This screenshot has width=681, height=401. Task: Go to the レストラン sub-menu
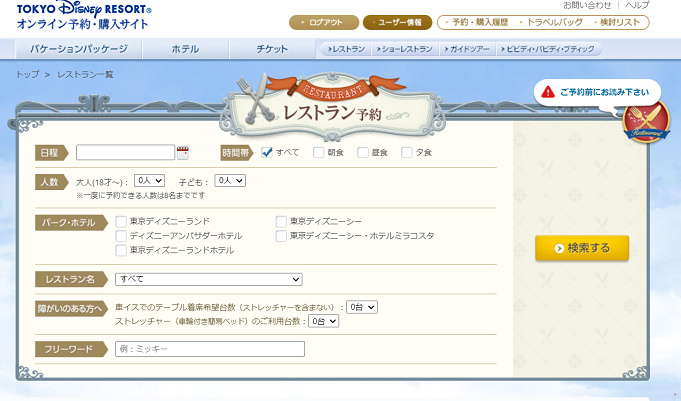[346, 49]
